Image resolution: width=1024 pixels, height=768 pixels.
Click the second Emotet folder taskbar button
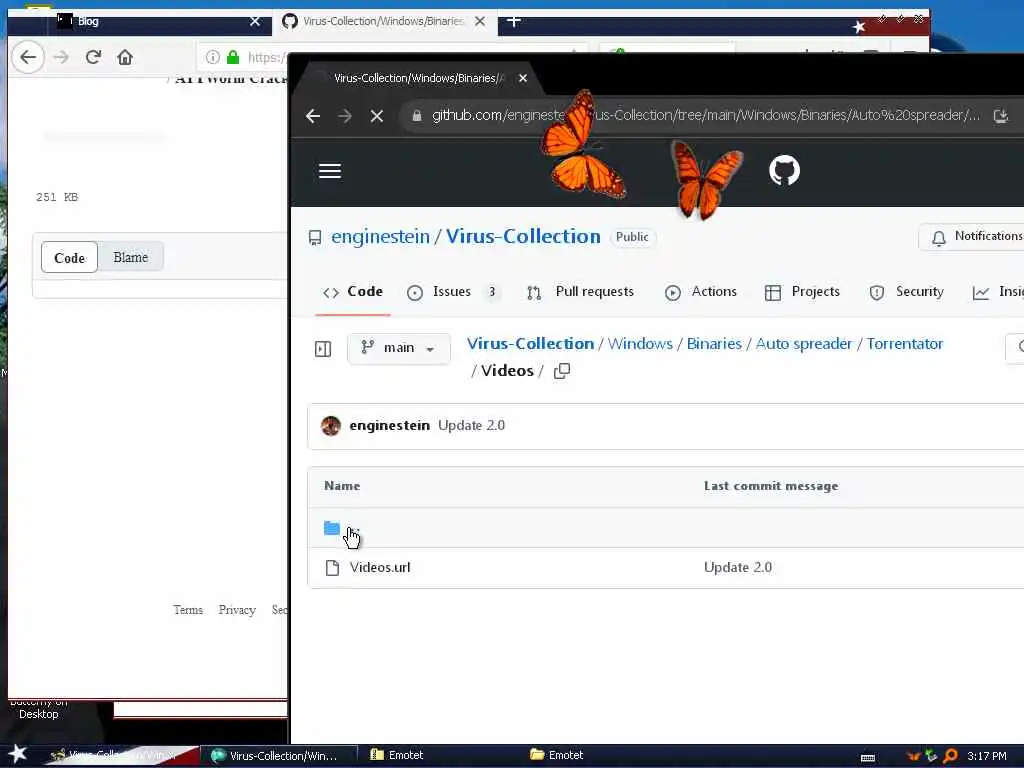(x=557, y=756)
